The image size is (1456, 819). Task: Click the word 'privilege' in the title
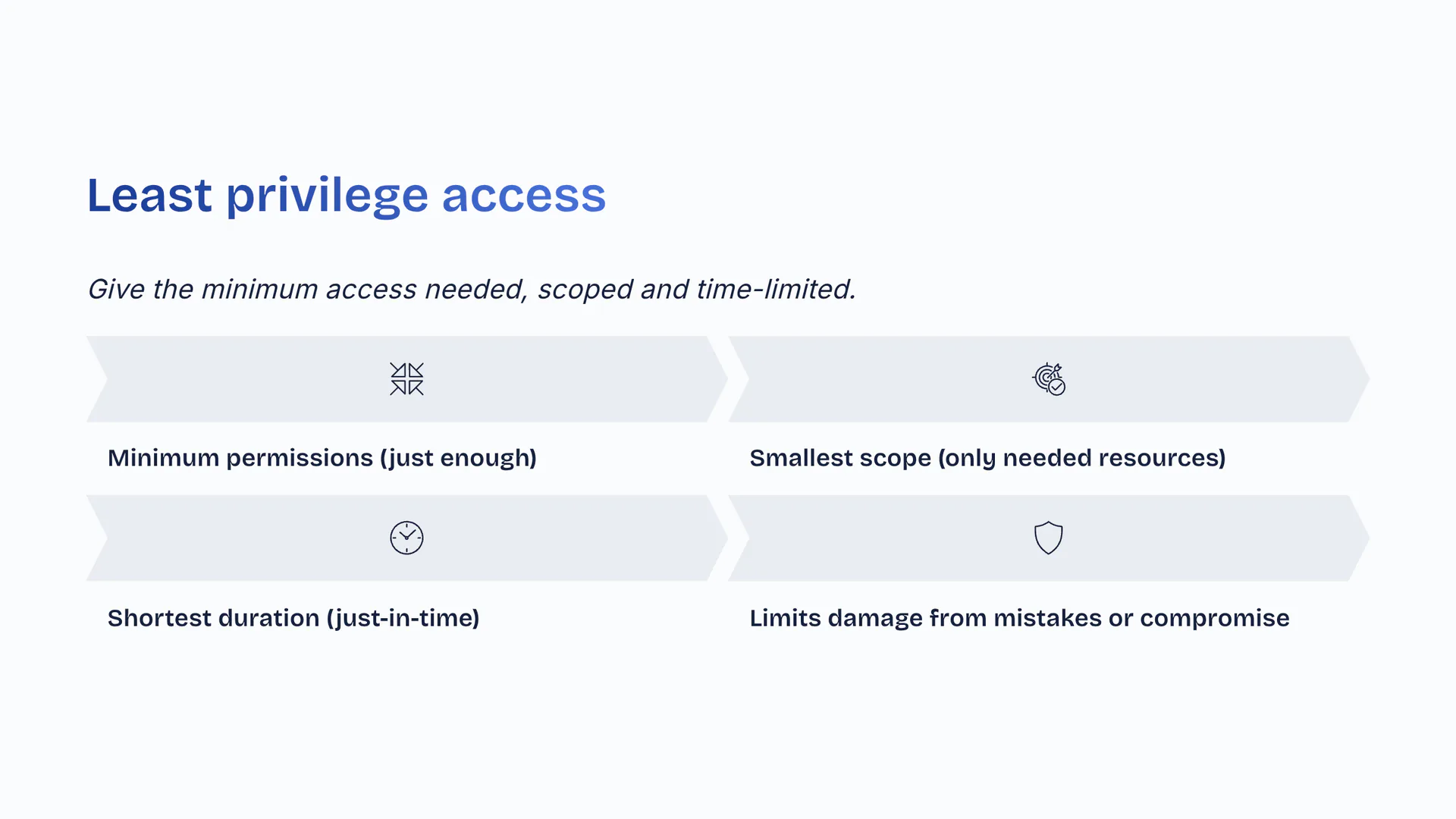point(328,196)
